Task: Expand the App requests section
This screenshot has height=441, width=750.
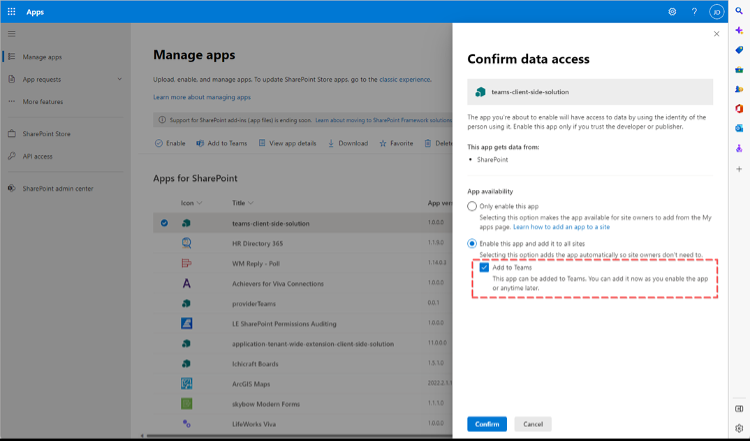Action: pos(120,79)
